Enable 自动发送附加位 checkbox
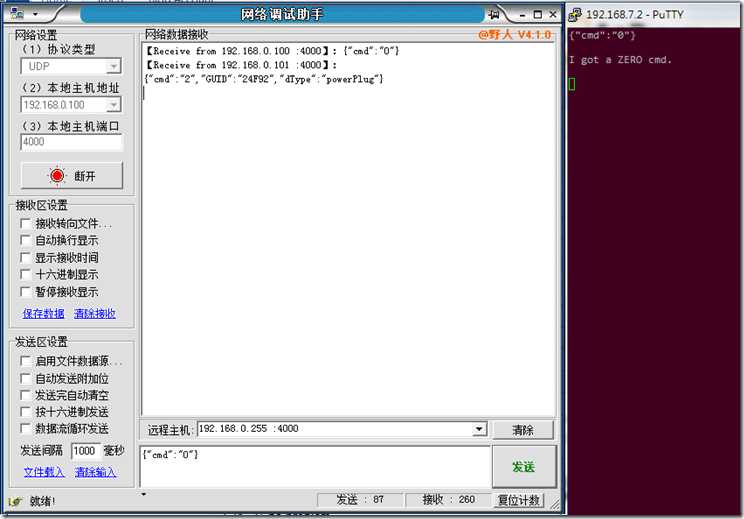The height and width of the screenshot is (519, 744). pyautogui.click(x=25, y=379)
